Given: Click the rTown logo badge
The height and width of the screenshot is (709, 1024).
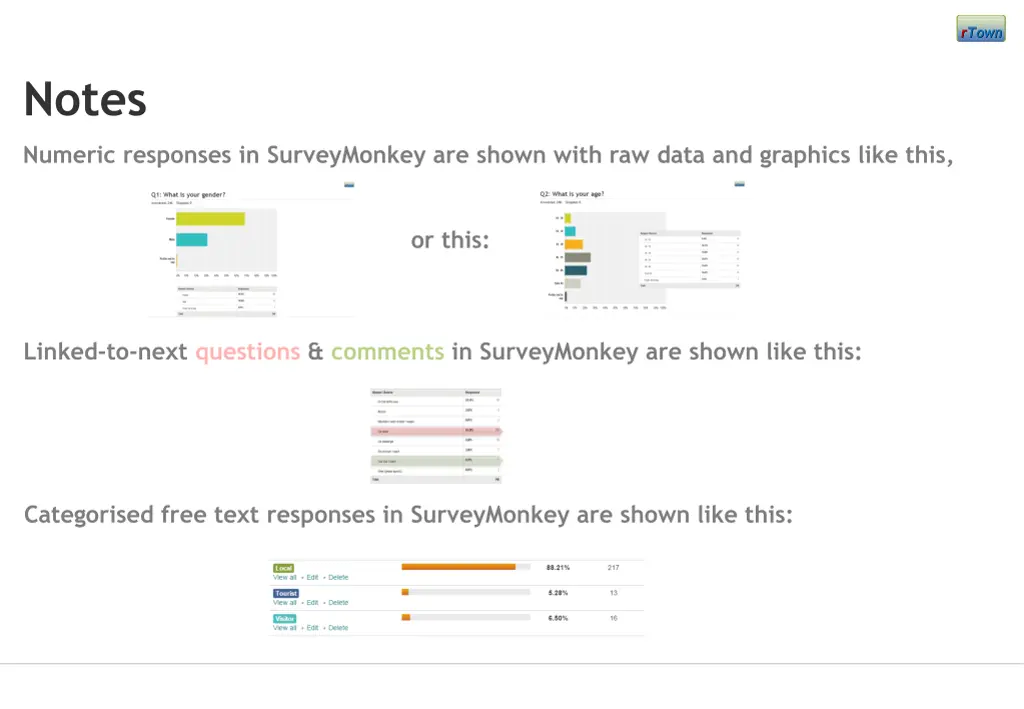Looking at the screenshot, I should coord(980,29).
